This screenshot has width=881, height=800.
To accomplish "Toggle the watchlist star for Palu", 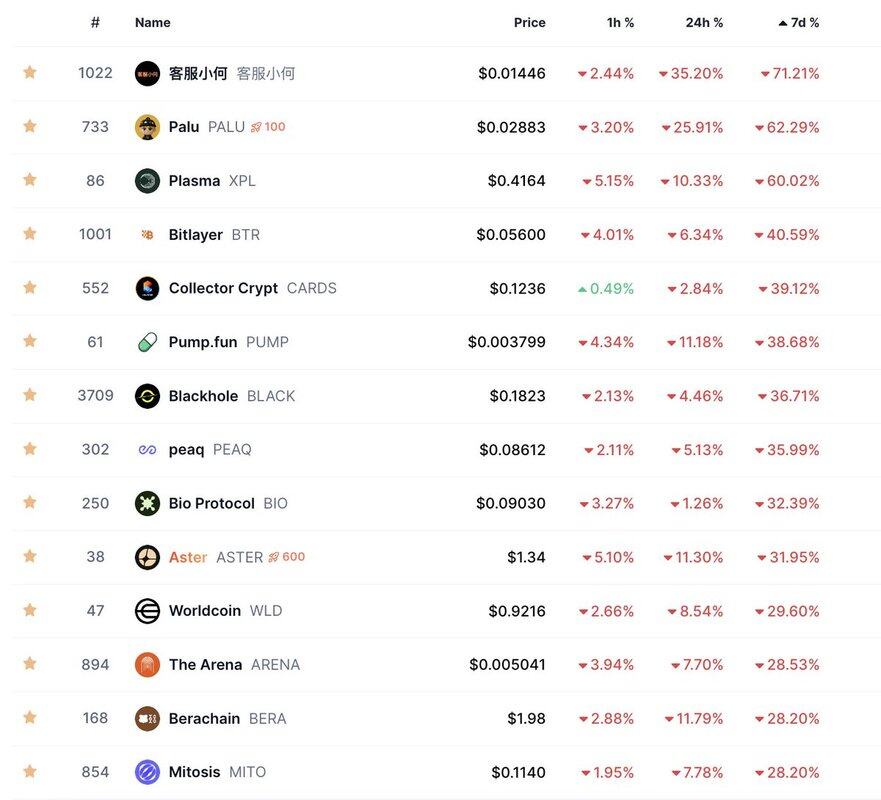I will click(30, 126).
